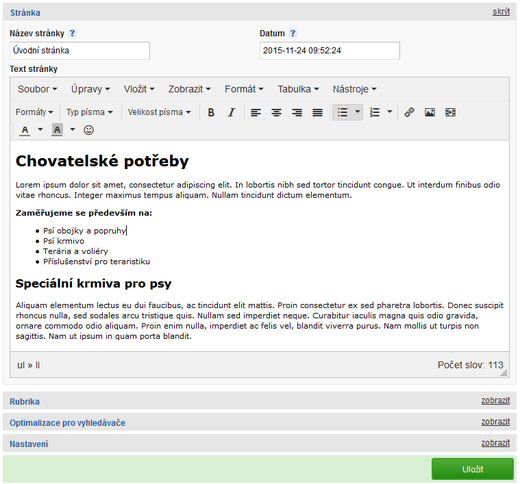Align text to the left
Viewport: 520px width, 484px height.
256,112
